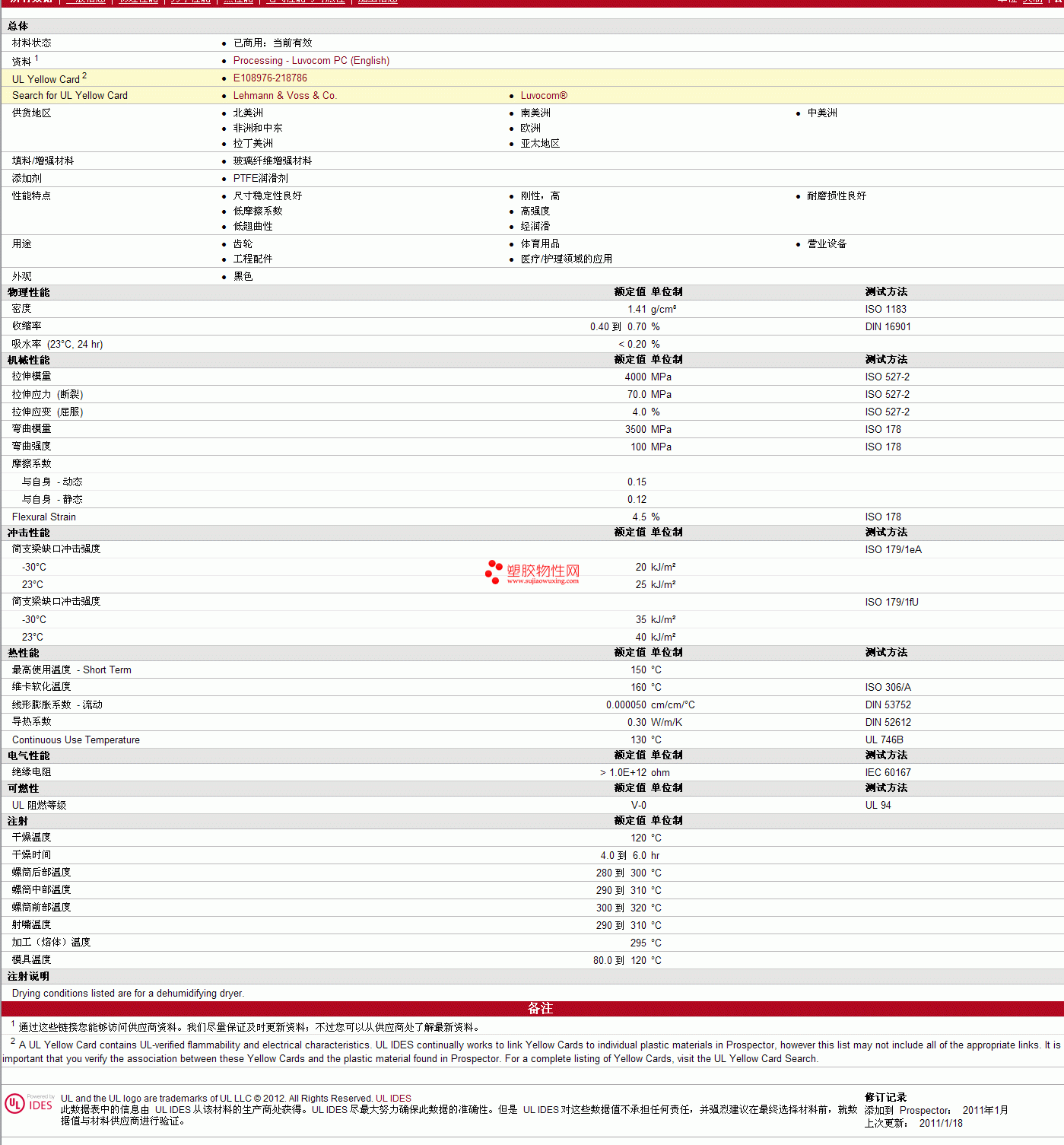The image size is (1064, 1145).
Task: Click the density value 1.41
Action: click(637, 310)
